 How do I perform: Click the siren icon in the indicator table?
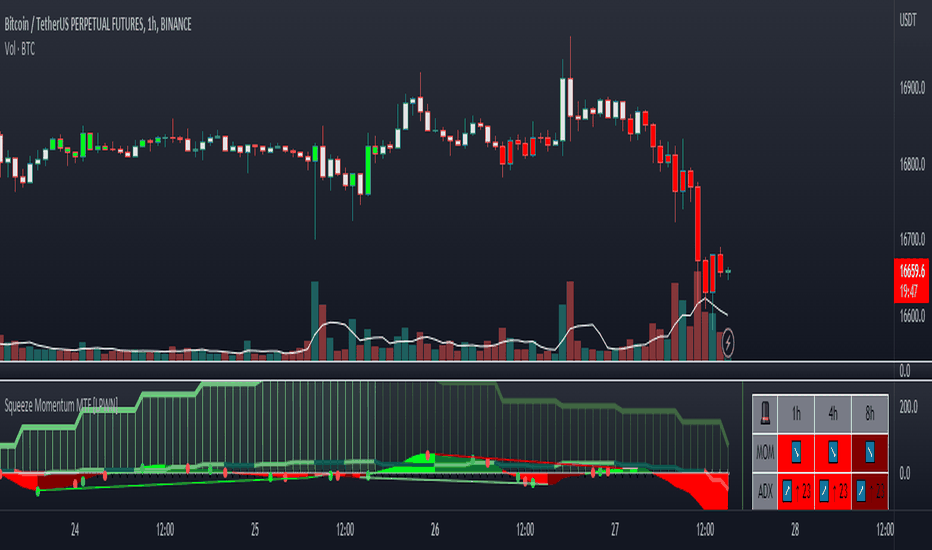[x=764, y=414]
